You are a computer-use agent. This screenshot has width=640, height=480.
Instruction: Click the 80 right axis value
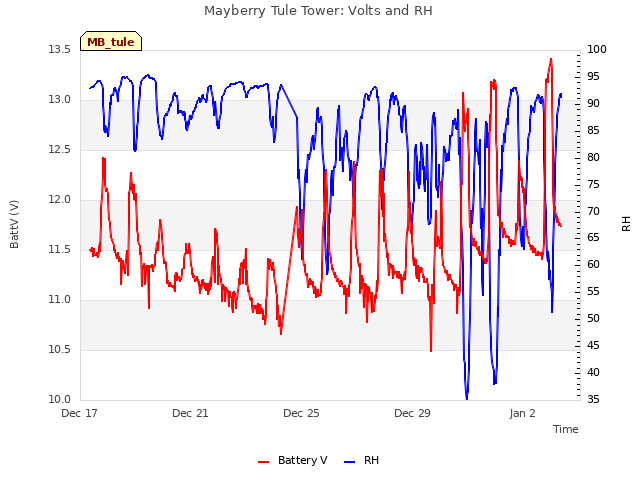(x=593, y=157)
